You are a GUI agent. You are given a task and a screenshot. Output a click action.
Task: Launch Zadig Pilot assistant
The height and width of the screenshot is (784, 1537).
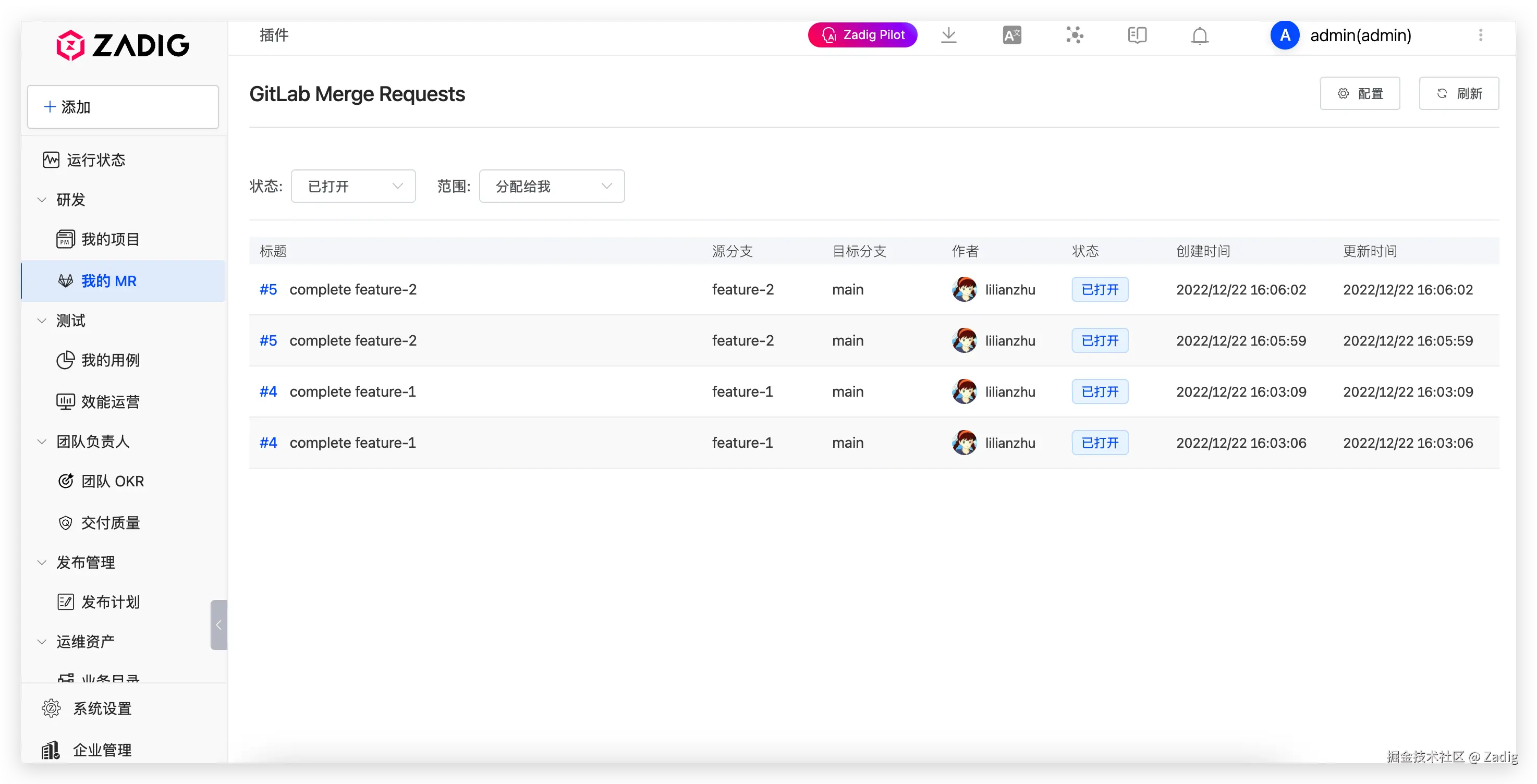point(862,35)
